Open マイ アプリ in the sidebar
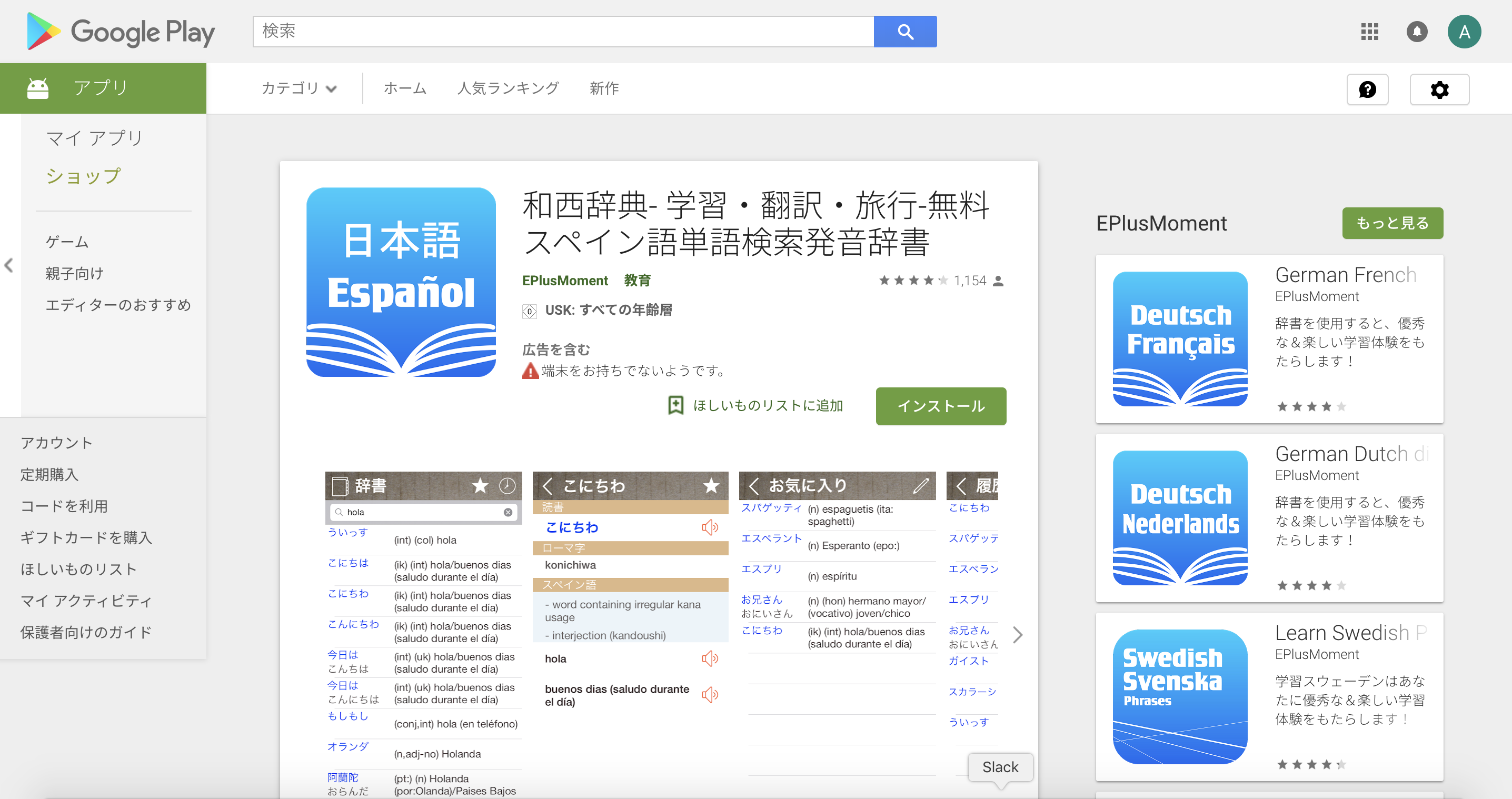This screenshot has width=1512, height=799. tap(95, 138)
